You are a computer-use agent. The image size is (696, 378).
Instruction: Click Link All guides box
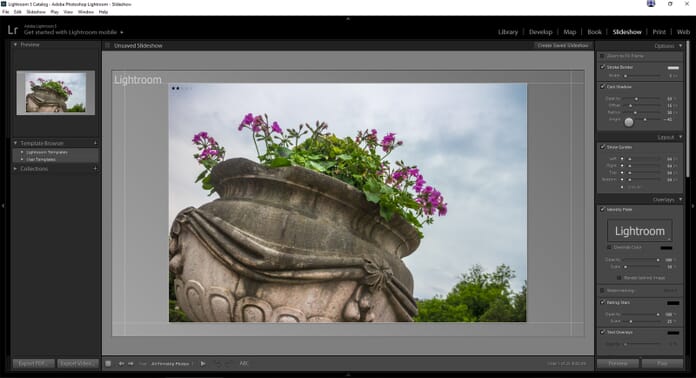[622, 187]
